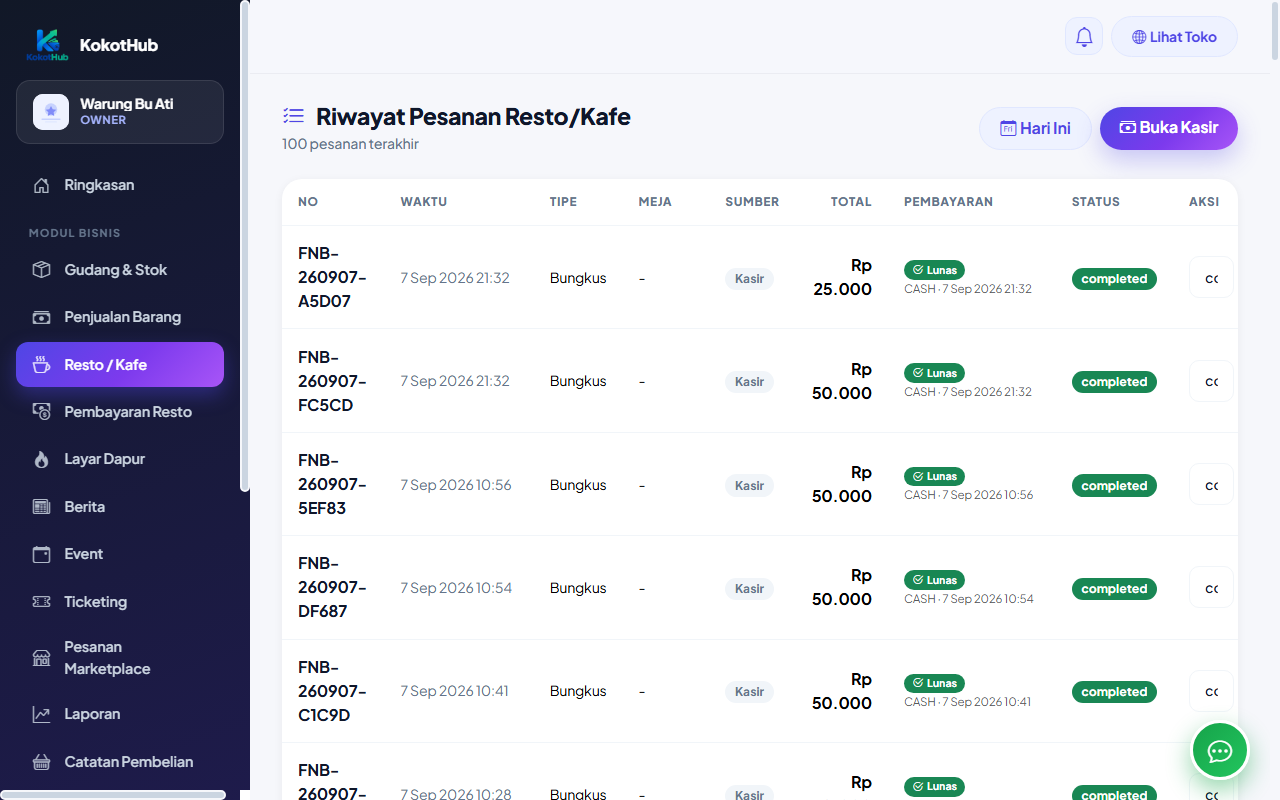Click the Rp 25.000 total amount
The width and height of the screenshot is (1280, 800).
pos(843,277)
